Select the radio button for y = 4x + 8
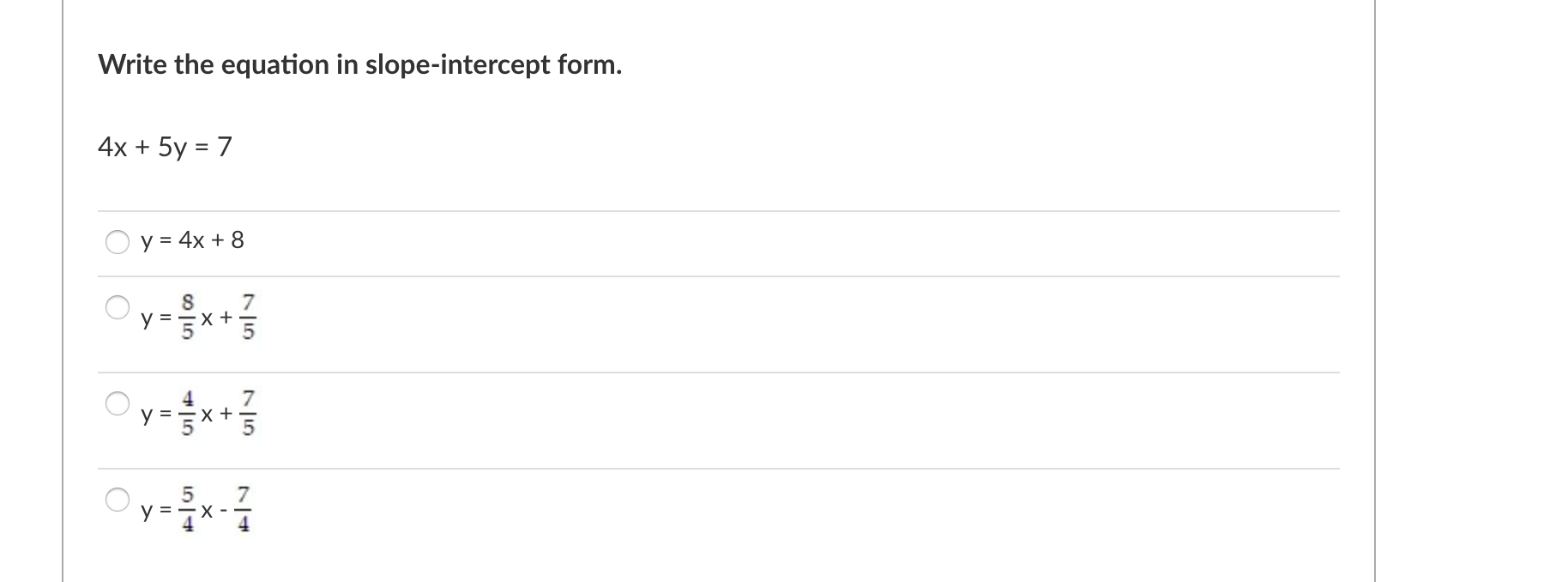Screen dimensions: 1568x582 tap(119, 243)
